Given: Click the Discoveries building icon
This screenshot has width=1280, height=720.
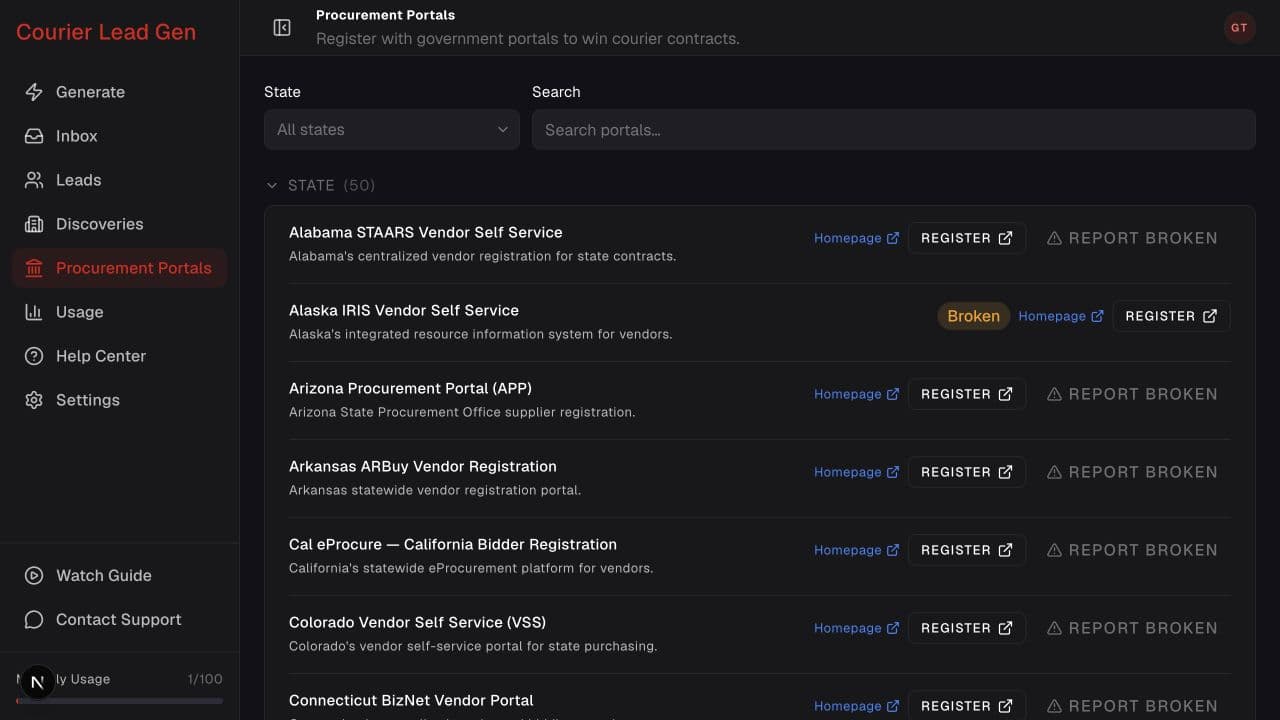Looking at the screenshot, I should click(x=34, y=224).
